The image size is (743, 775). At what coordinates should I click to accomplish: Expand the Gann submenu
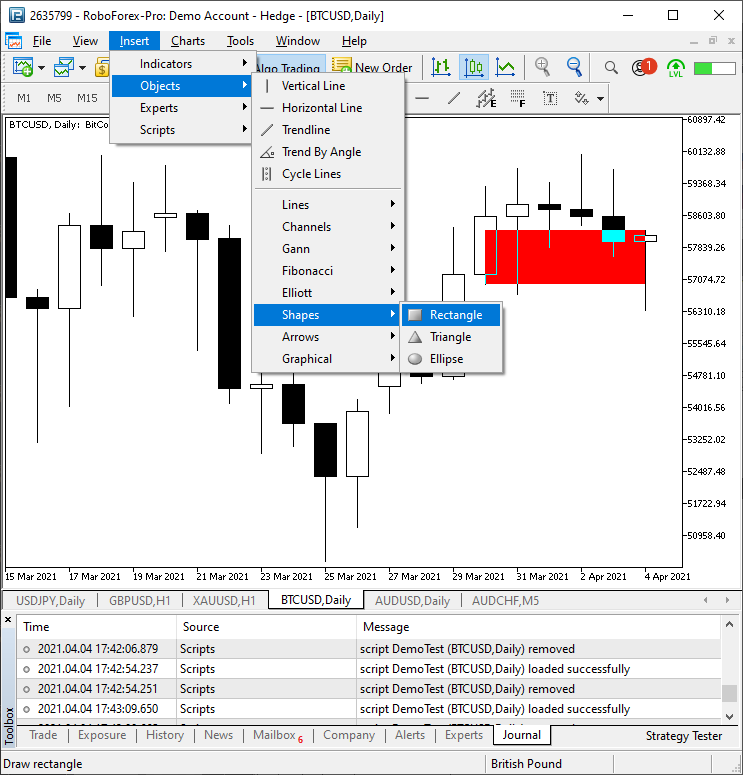tap(328, 249)
